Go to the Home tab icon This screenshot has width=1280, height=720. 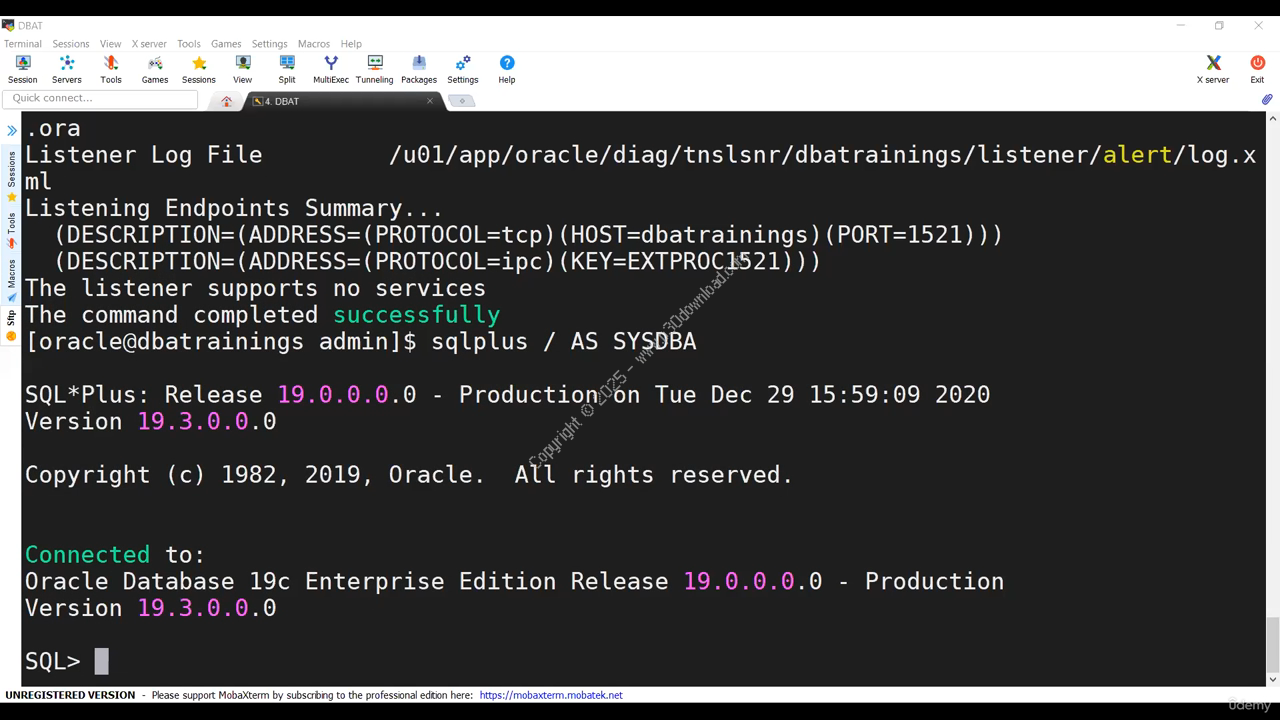(x=226, y=101)
